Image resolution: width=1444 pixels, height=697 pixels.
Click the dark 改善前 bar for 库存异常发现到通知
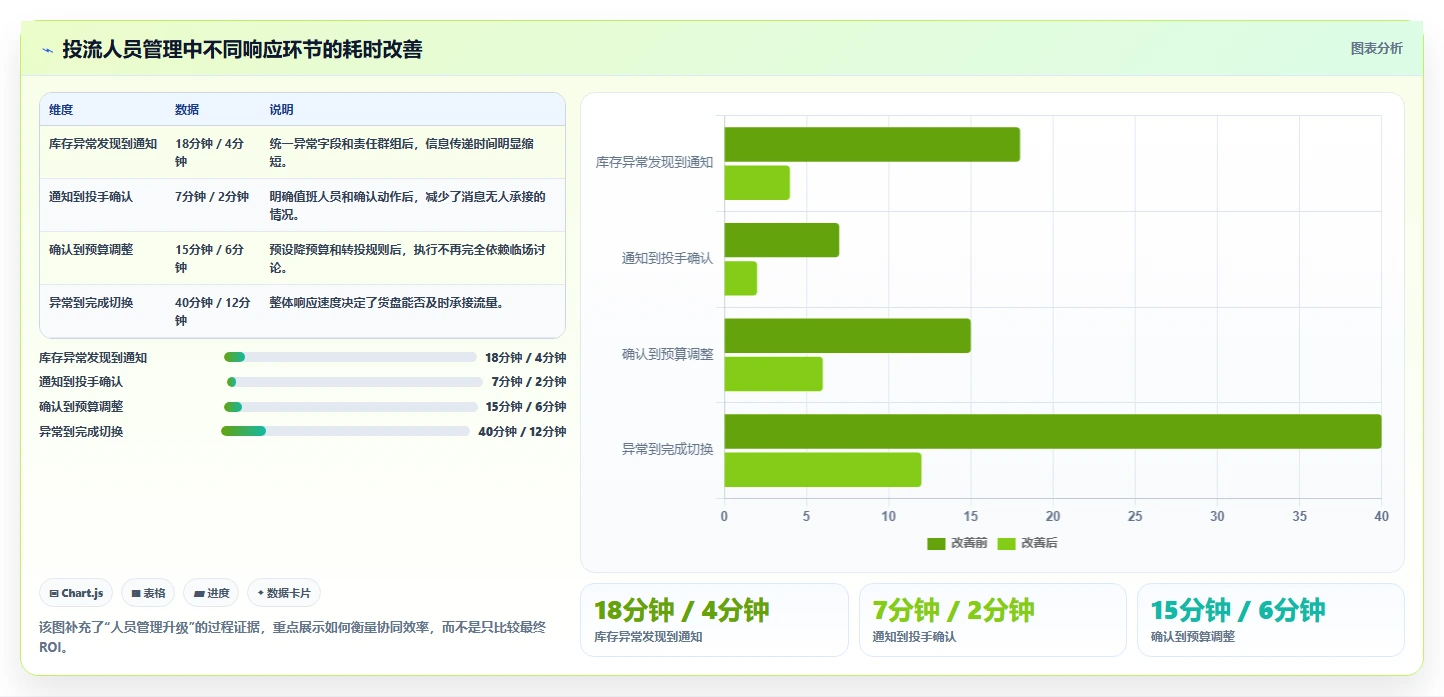point(872,144)
